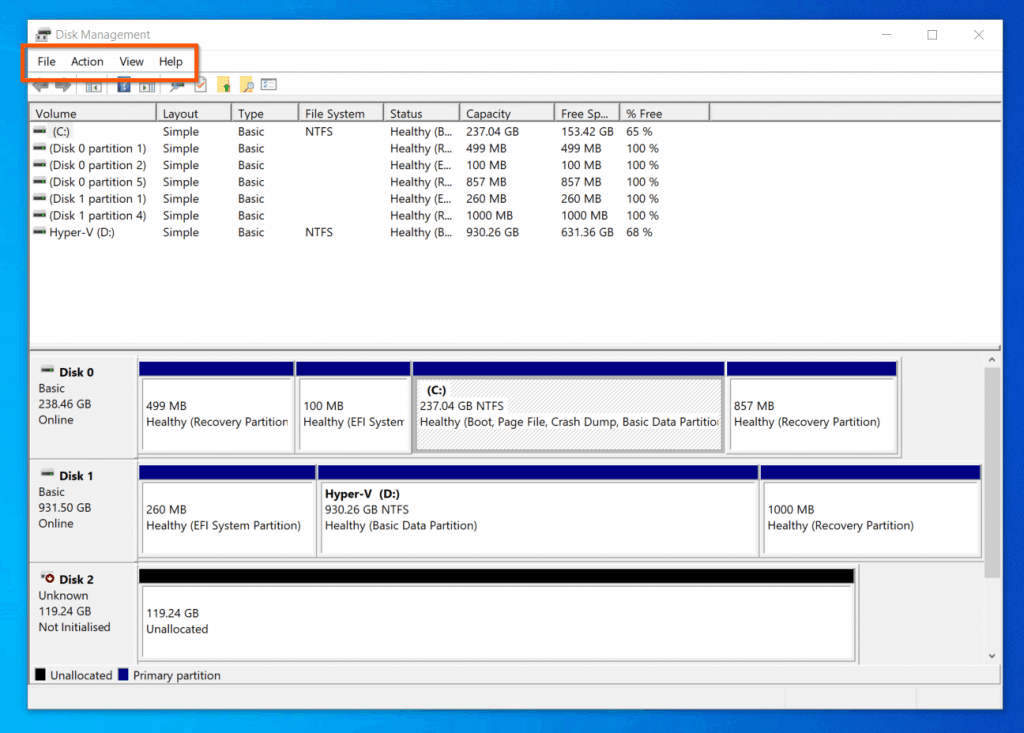Click the scroll up arrow in disk pane
This screenshot has width=1024, height=733.
(x=992, y=359)
